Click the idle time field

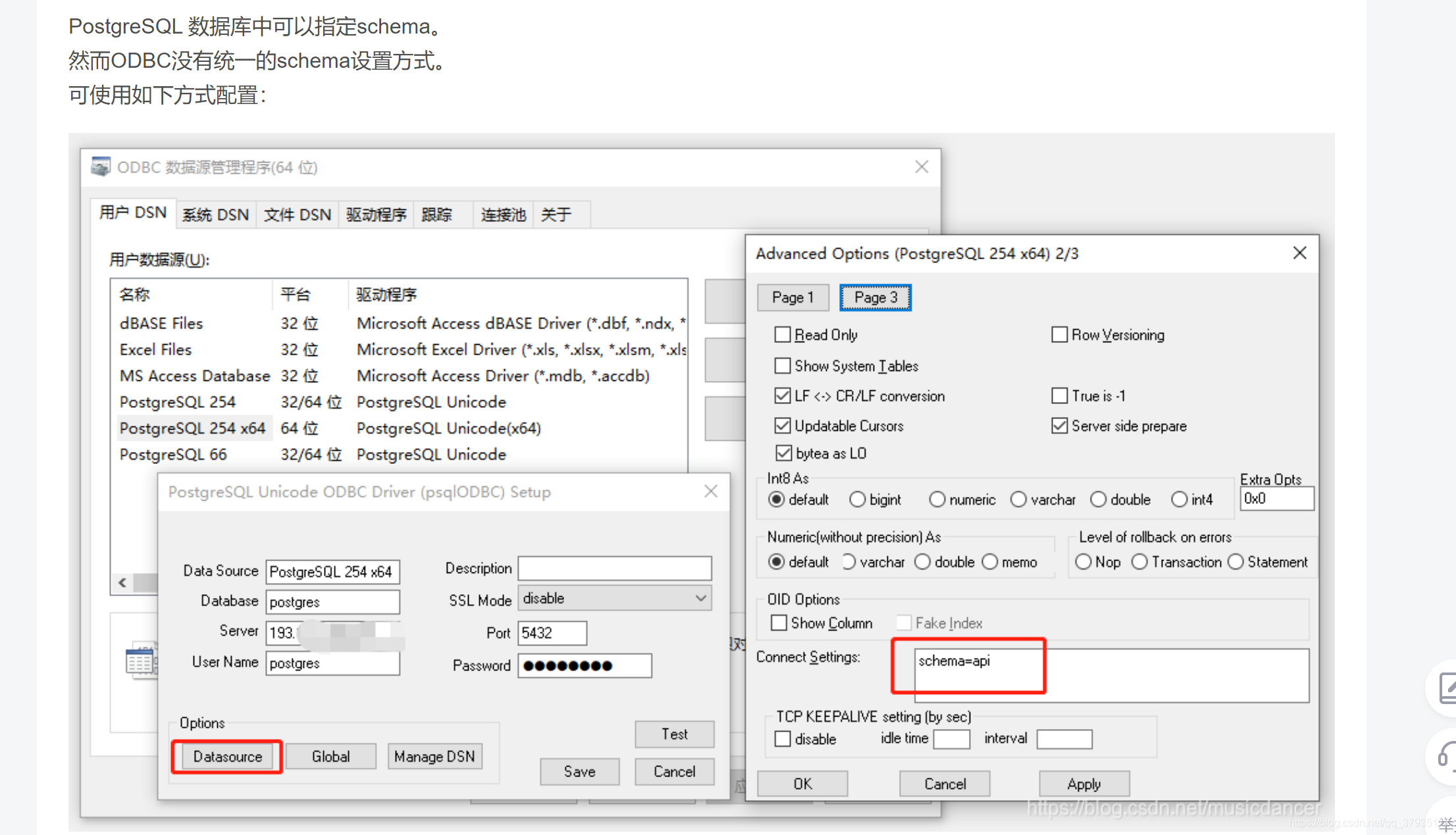[x=952, y=739]
